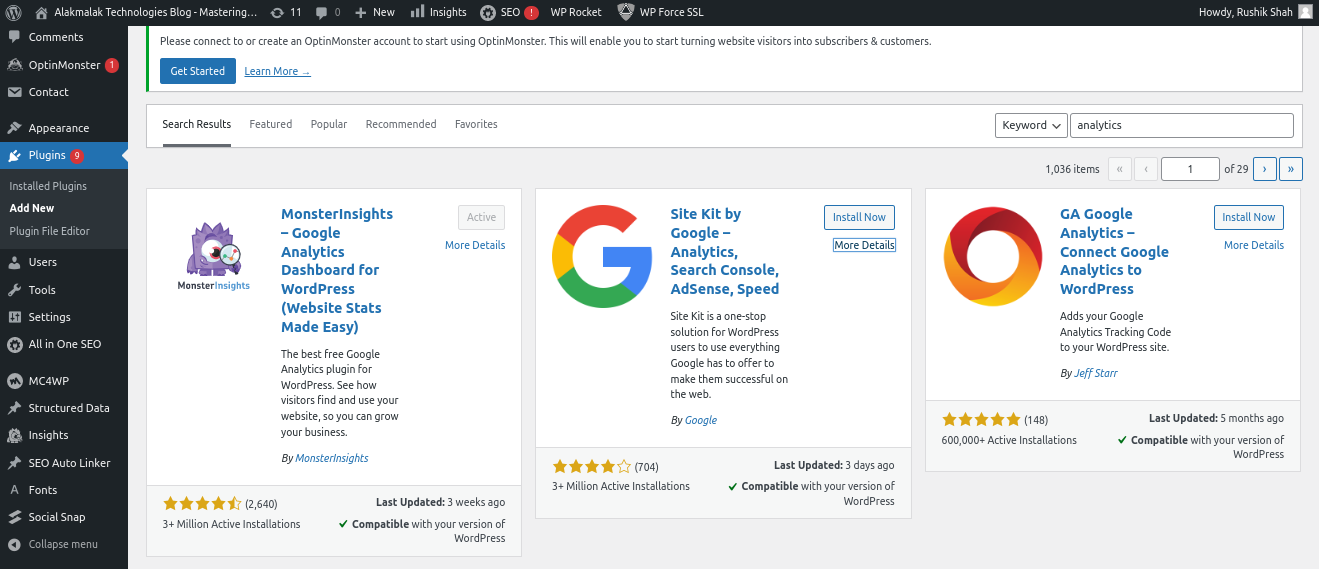Screen dimensions: 1319x569
Task: View More Details for MonsterInsights
Action: coord(475,245)
